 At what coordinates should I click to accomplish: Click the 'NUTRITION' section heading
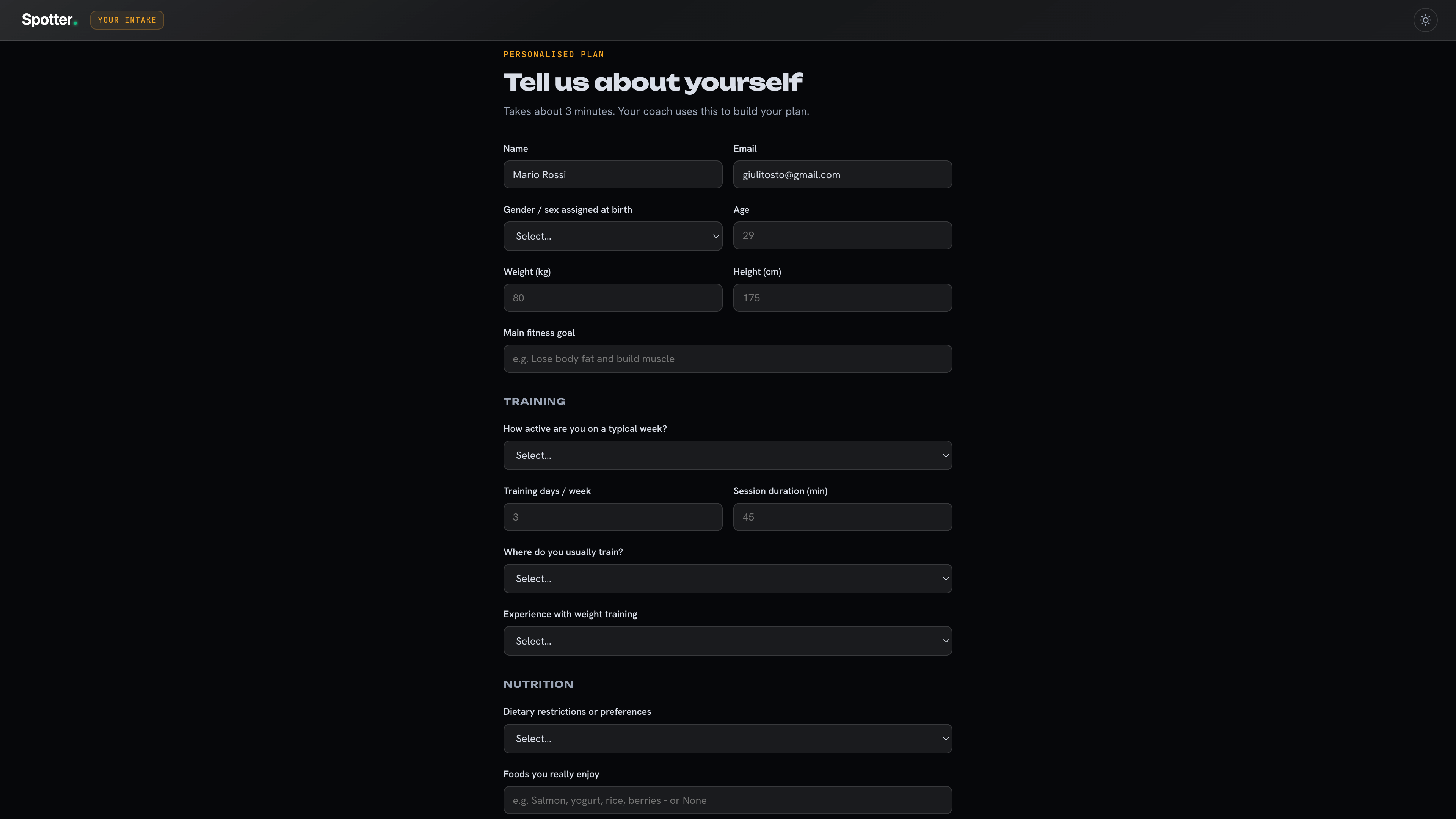tap(538, 684)
